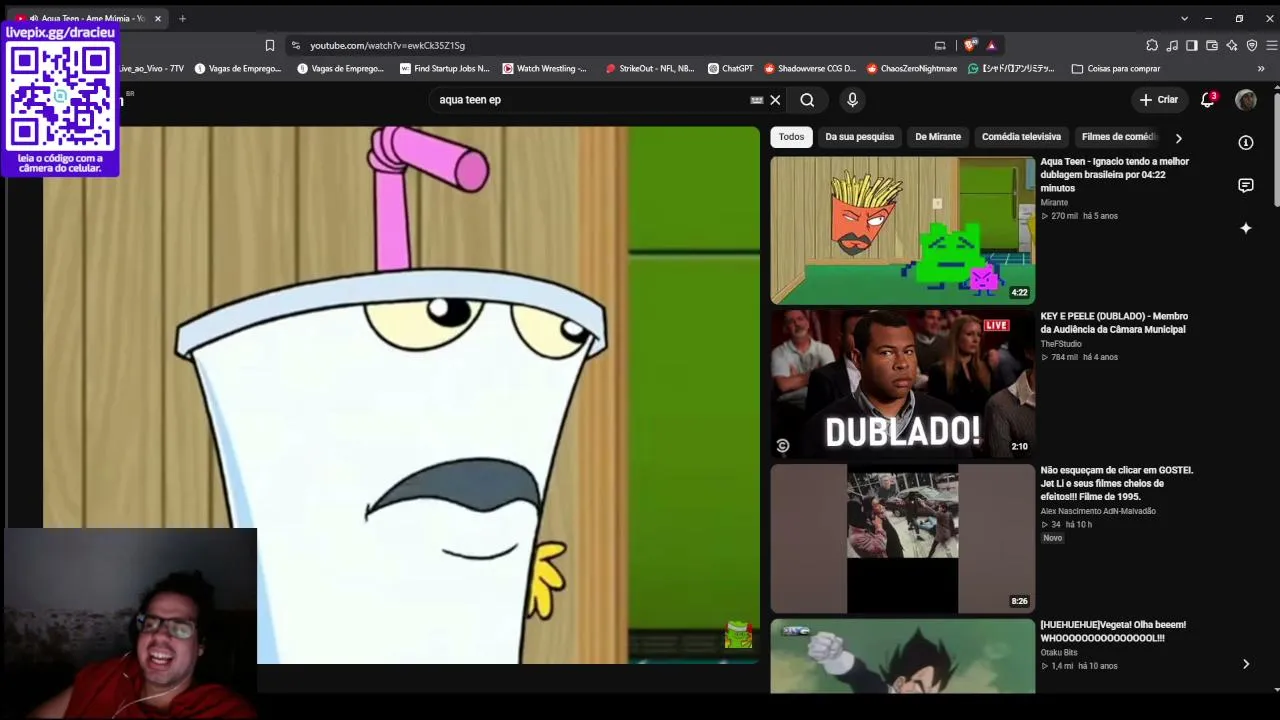Open the Brave Rewards triangle icon
The height and width of the screenshot is (720, 1280).
click(991, 45)
